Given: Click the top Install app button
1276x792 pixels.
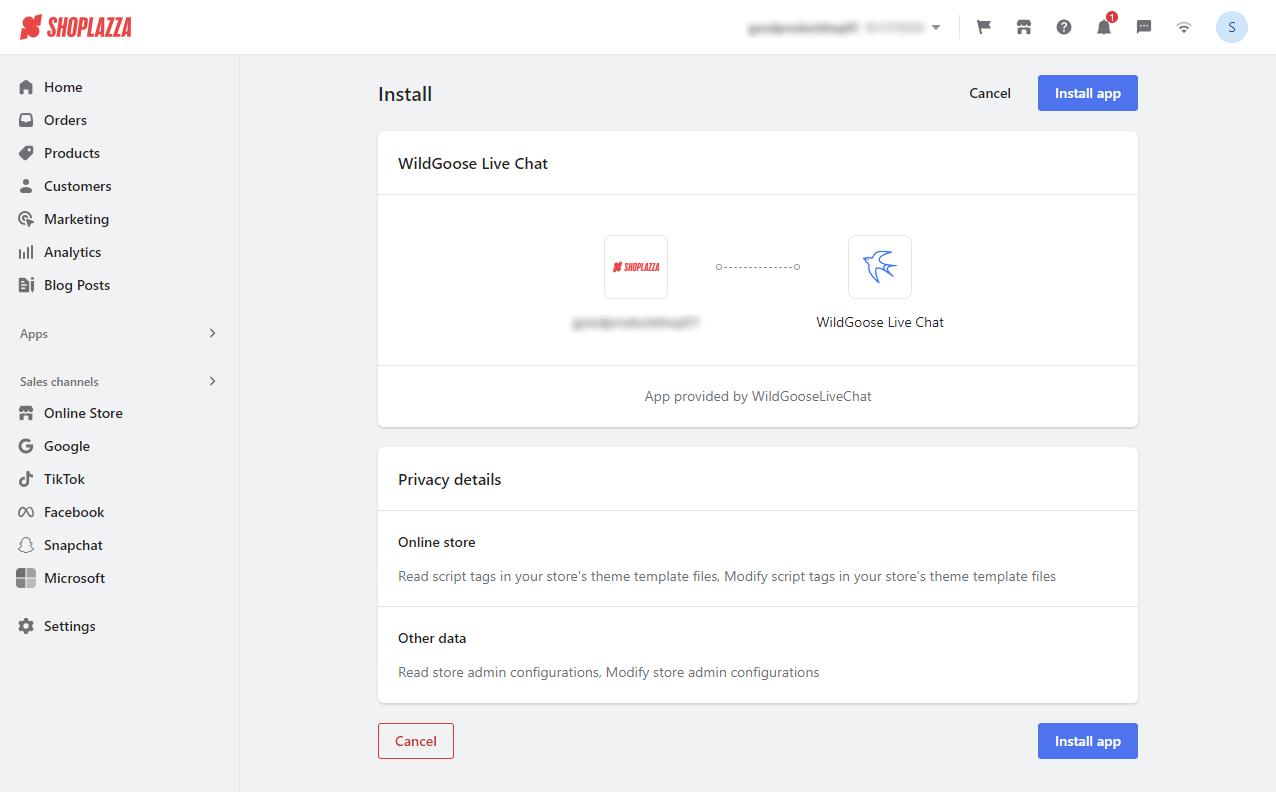Looking at the screenshot, I should coord(1087,93).
